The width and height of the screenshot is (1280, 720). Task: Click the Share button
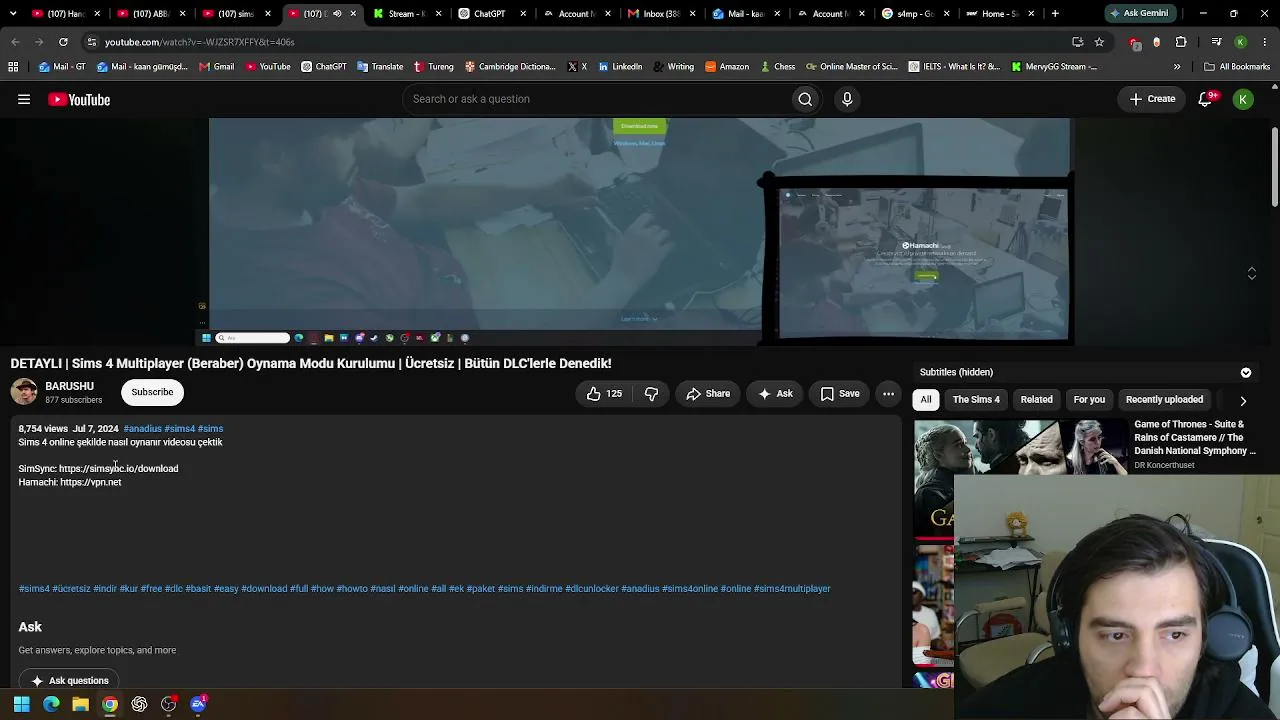click(708, 394)
